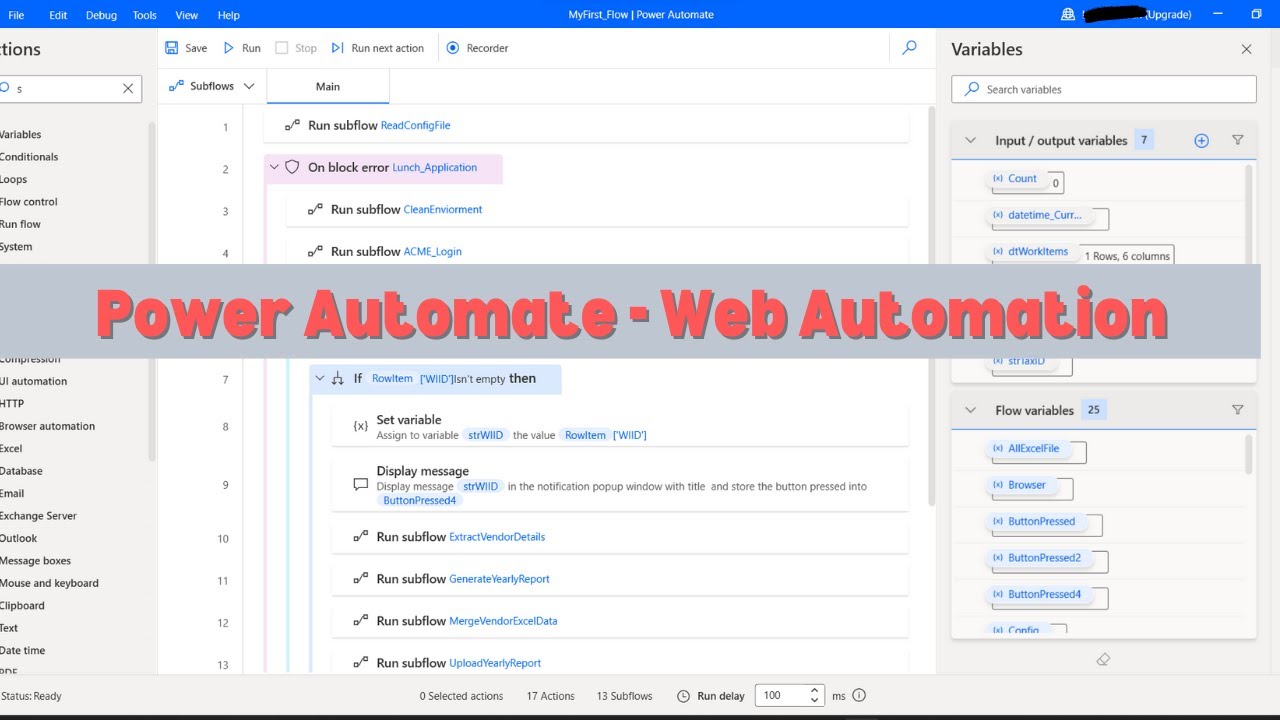Click the ButtonPressed flow variable

1035,522
